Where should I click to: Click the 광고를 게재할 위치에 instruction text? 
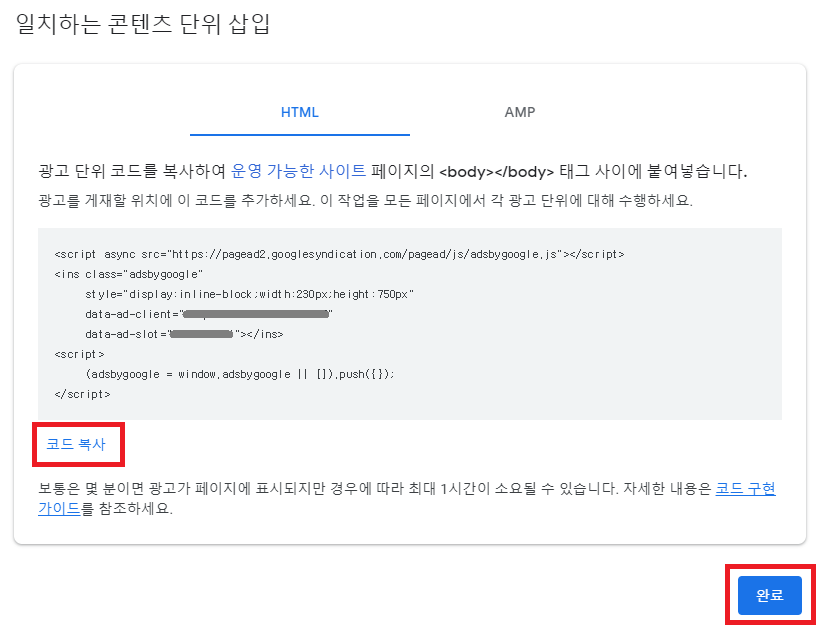[365, 201]
